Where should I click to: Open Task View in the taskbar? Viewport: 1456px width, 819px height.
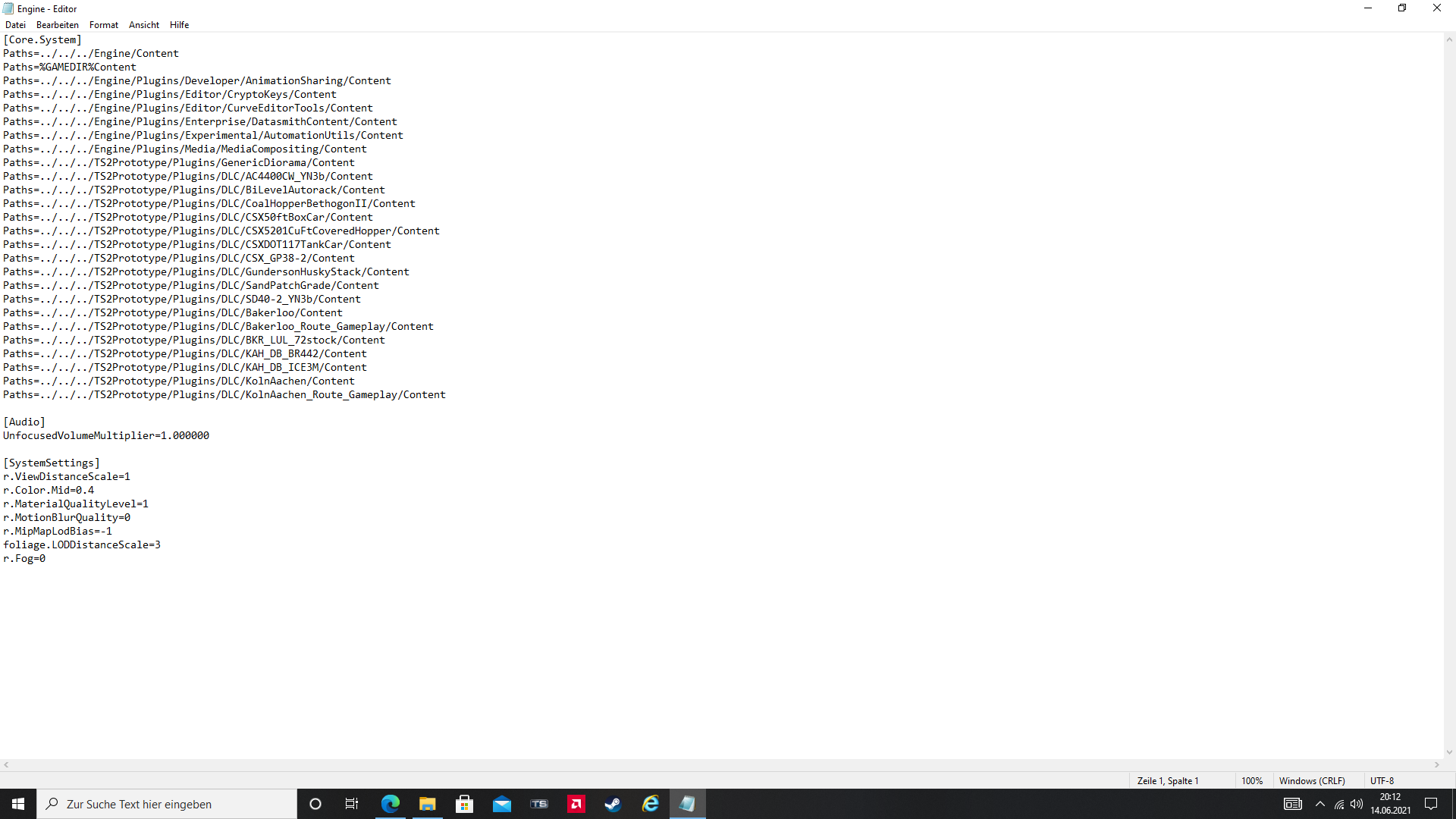pos(352,804)
